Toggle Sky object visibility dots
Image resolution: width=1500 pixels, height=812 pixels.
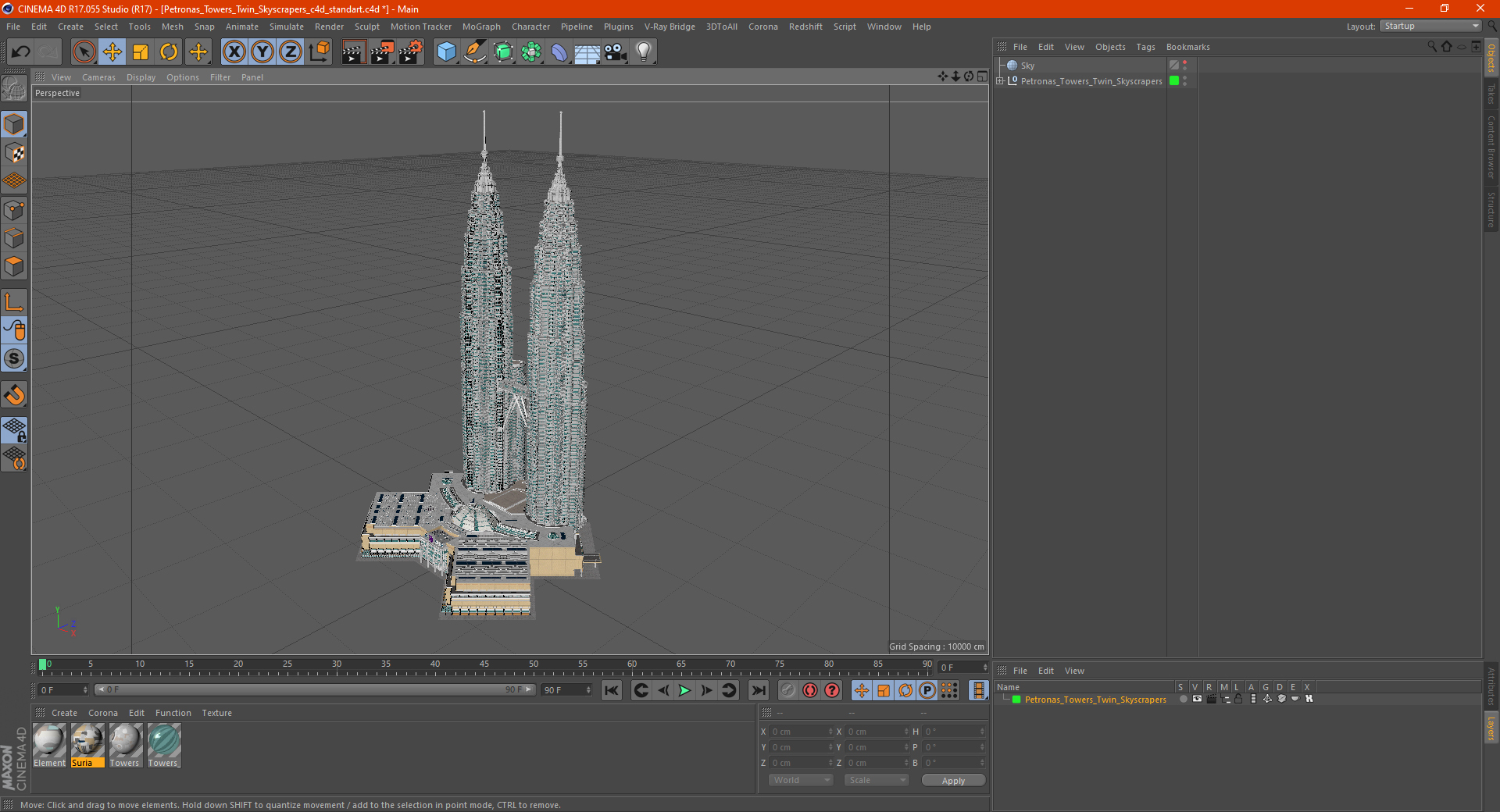coord(1185,66)
